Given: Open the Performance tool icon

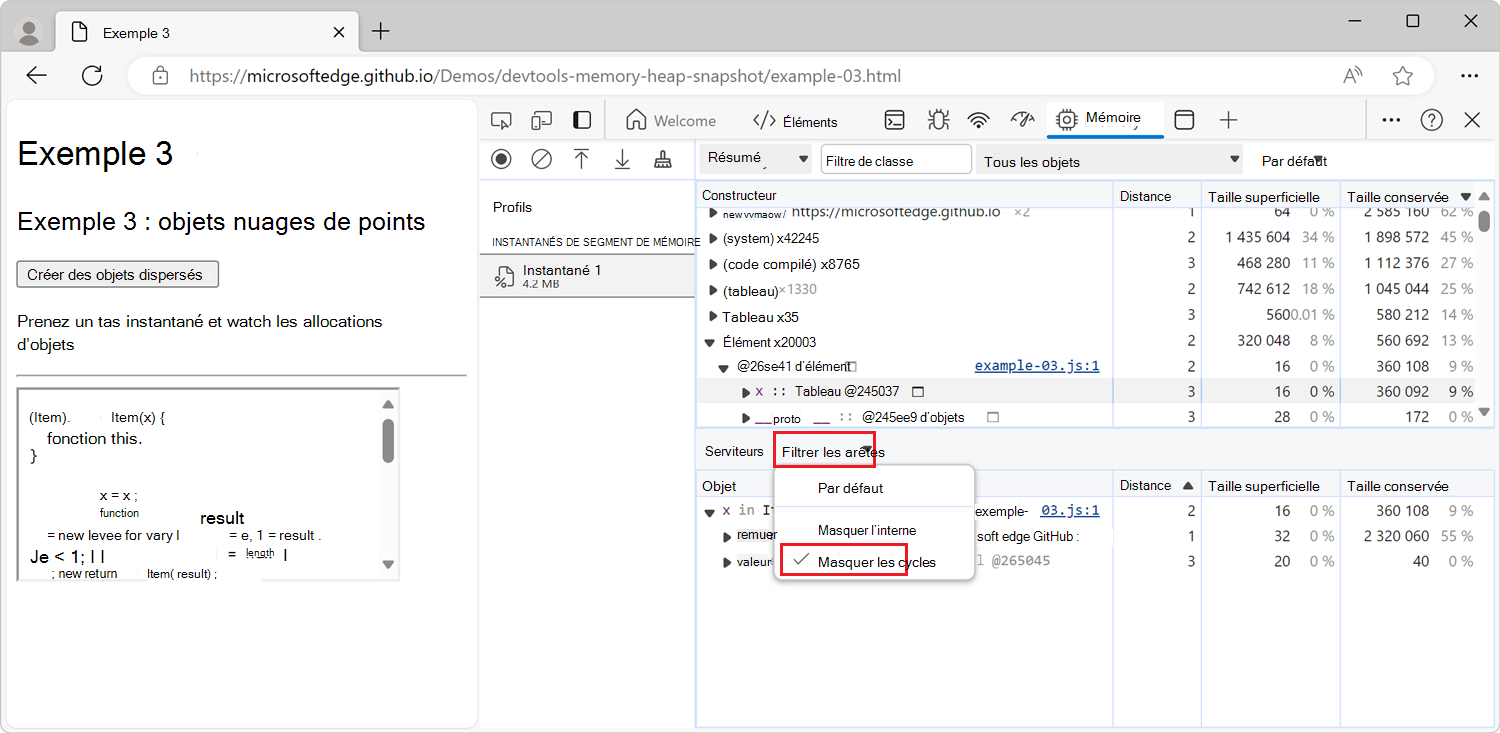Looking at the screenshot, I should (1021, 121).
